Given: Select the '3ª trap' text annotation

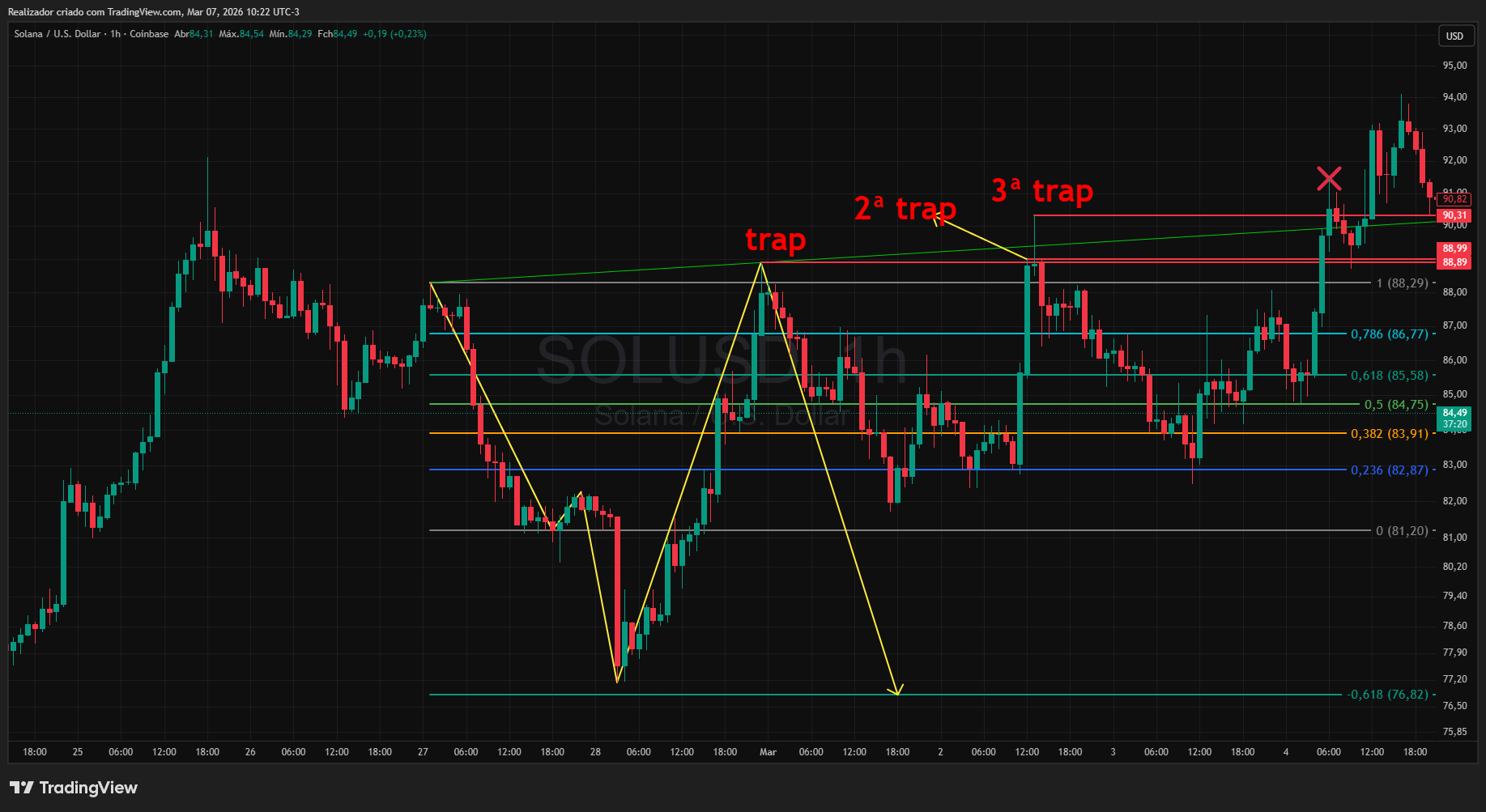Looking at the screenshot, I should tap(1042, 191).
